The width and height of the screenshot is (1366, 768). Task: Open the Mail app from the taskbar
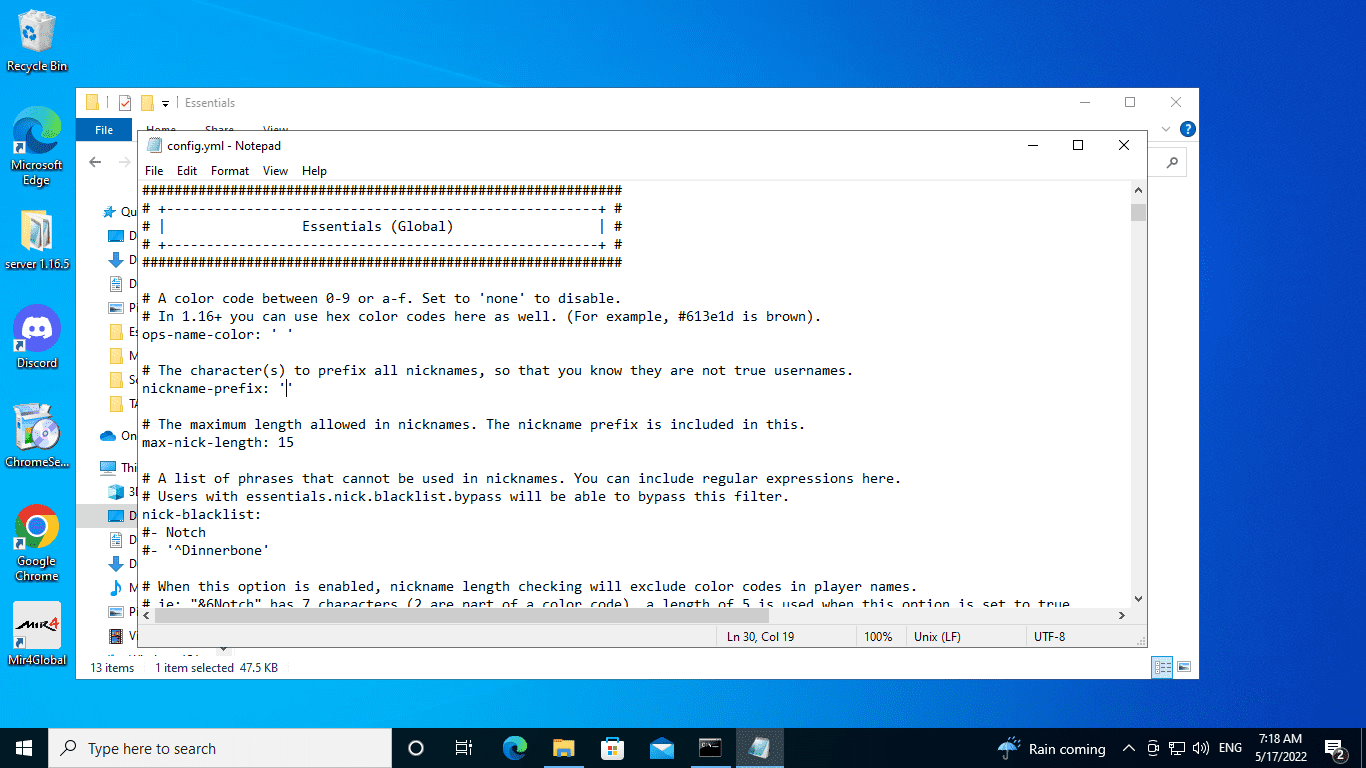tap(661, 748)
